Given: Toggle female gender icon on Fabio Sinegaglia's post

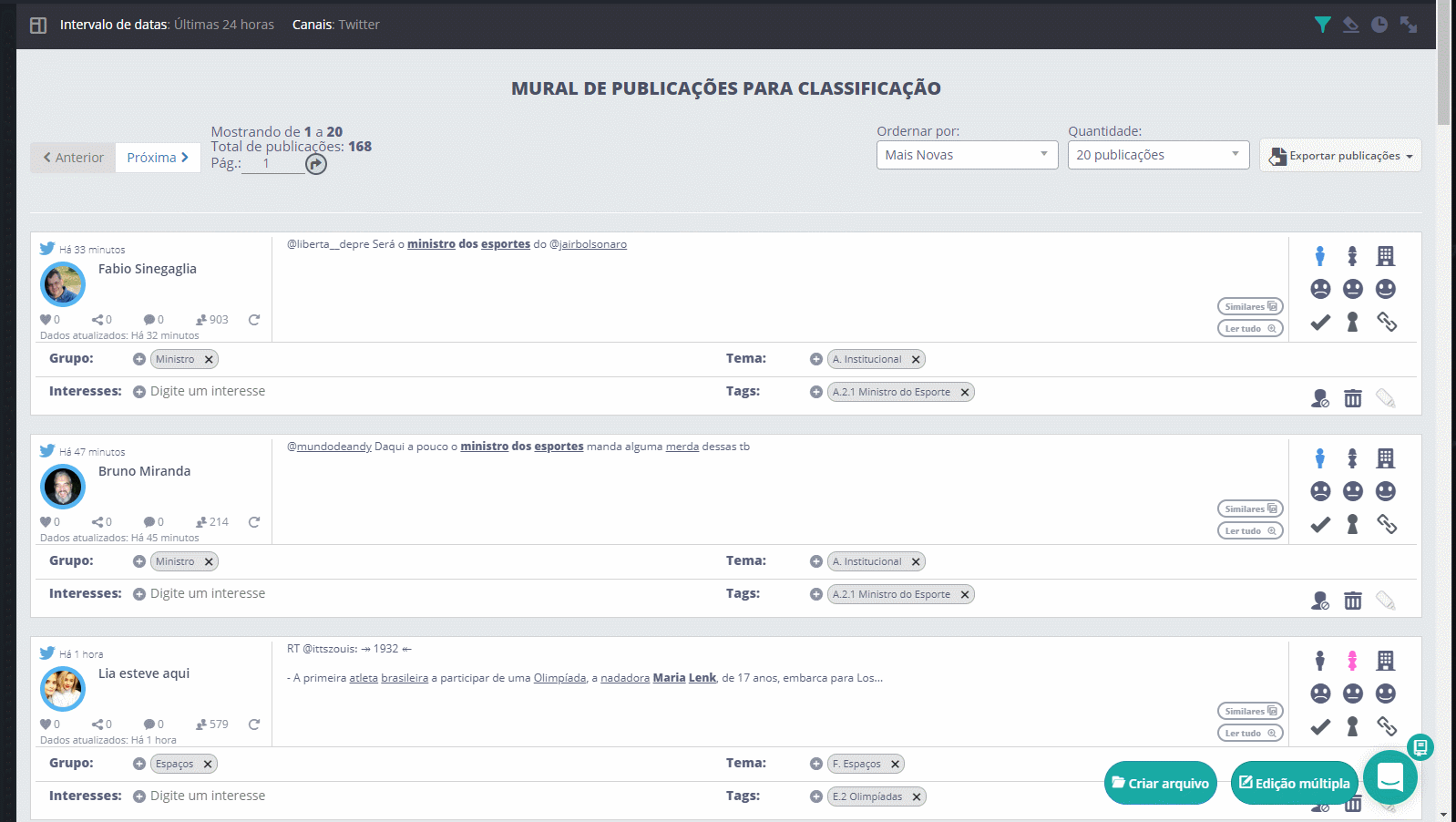Looking at the screenshot, I should pos(1353,256).
